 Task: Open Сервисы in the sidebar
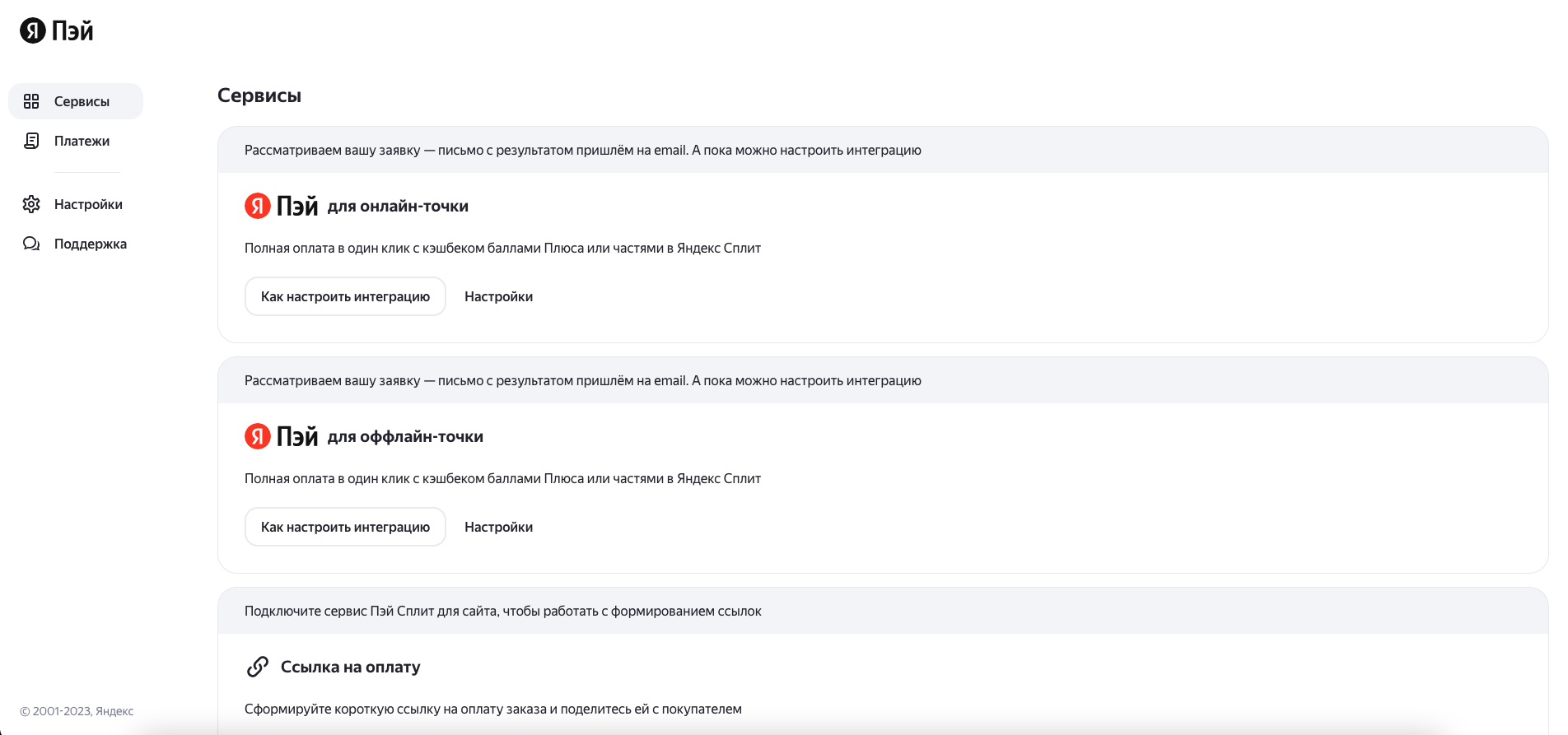tap(82, 101)
